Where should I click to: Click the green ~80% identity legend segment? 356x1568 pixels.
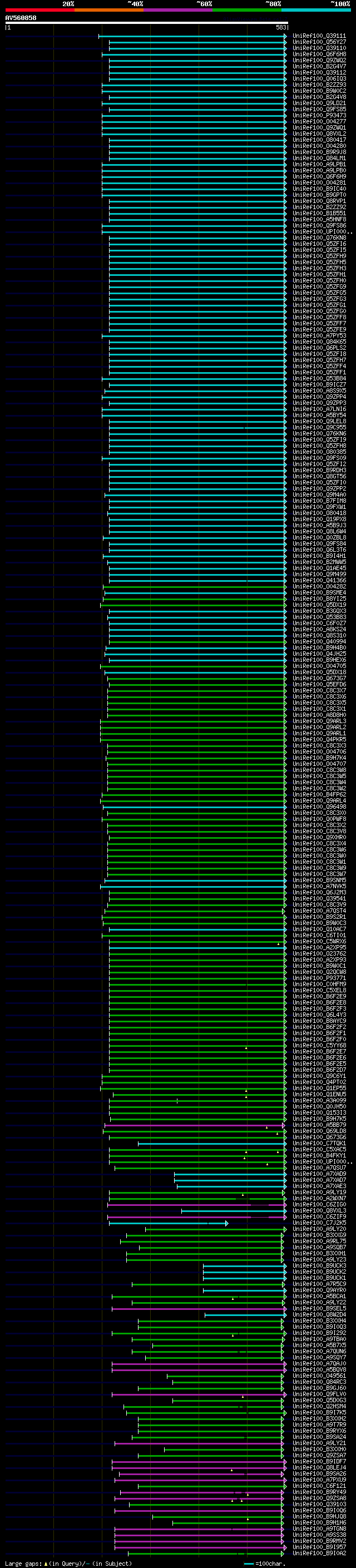(247, 10)
